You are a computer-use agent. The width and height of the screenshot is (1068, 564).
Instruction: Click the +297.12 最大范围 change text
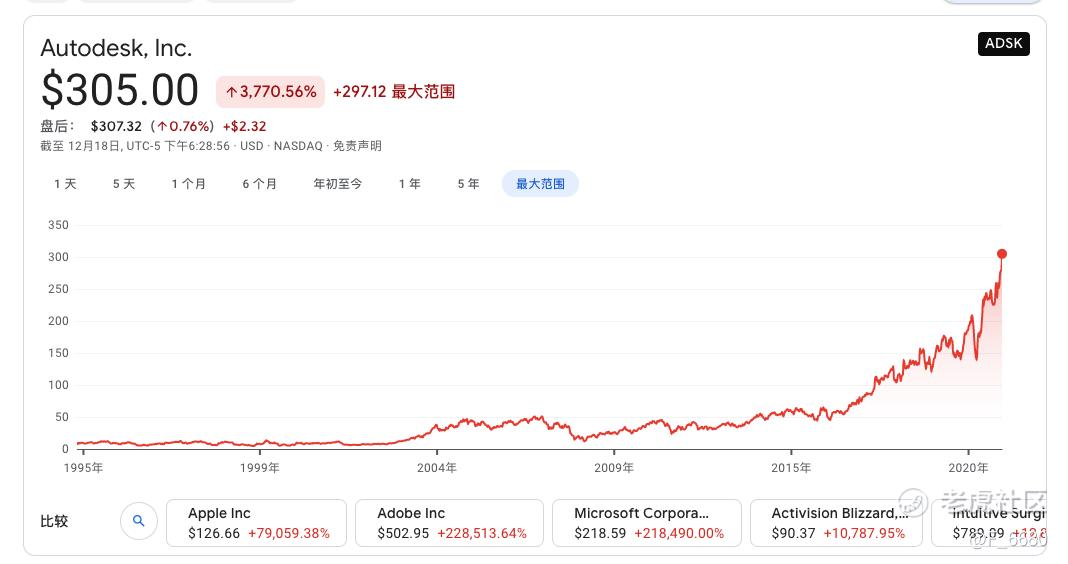coord(394,91)
